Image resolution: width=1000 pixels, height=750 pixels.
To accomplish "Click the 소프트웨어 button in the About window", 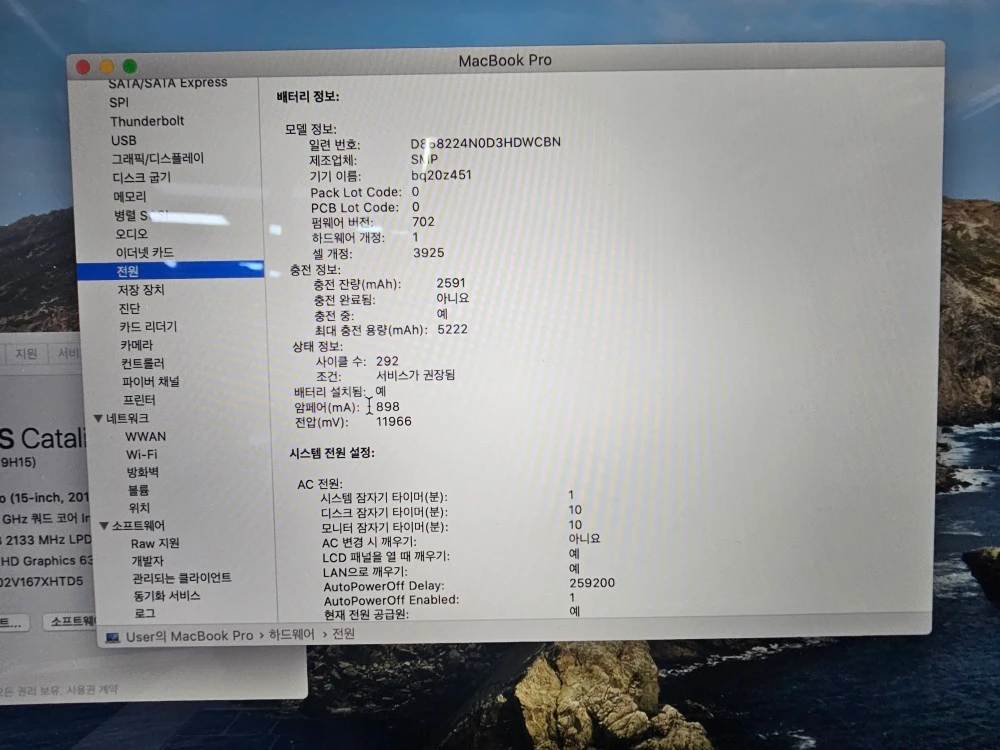I will [70, 621].
